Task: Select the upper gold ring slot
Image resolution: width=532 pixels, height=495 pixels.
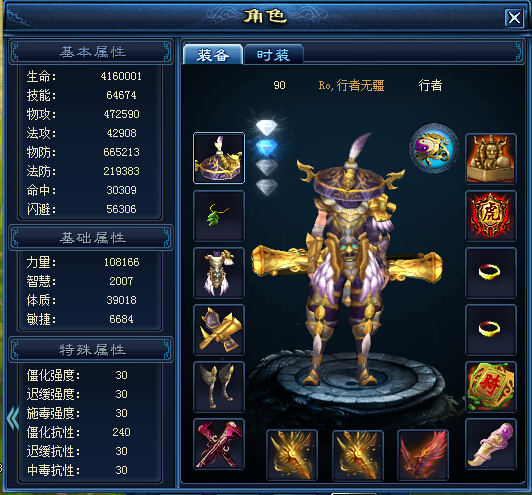Action: point(491,273)
